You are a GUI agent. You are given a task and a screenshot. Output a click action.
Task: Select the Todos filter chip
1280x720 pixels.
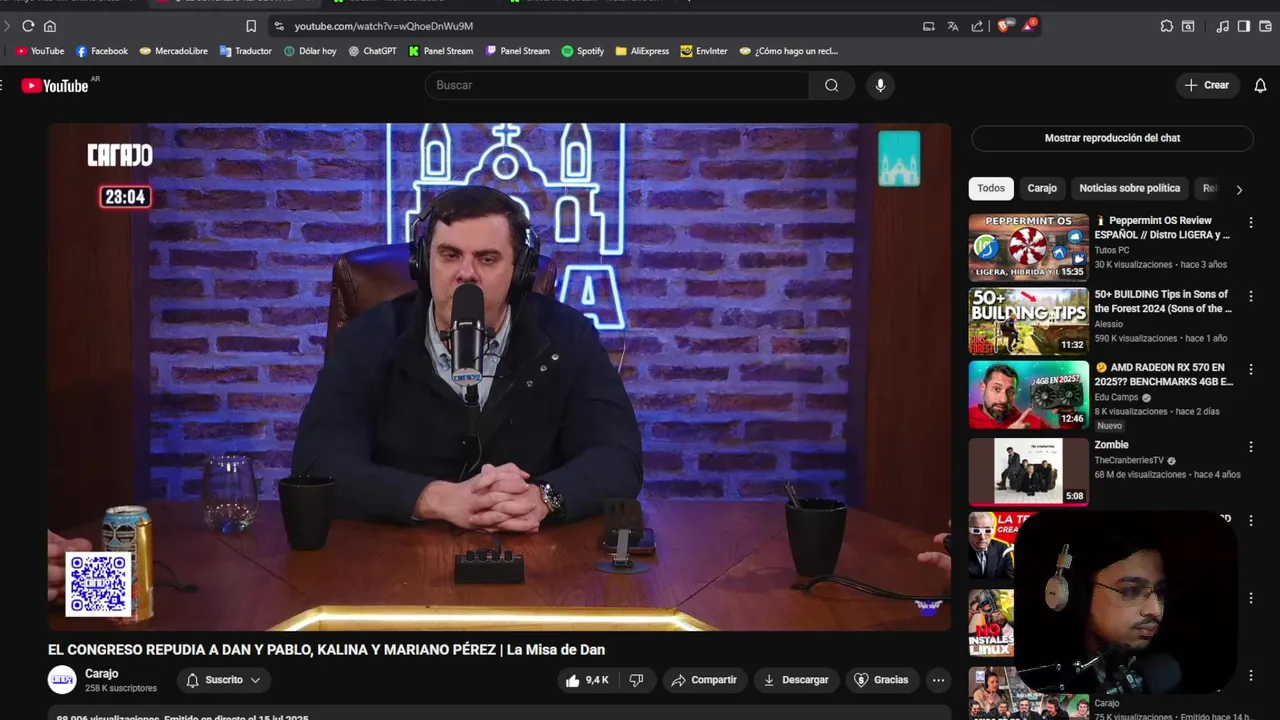click(991, 188)
